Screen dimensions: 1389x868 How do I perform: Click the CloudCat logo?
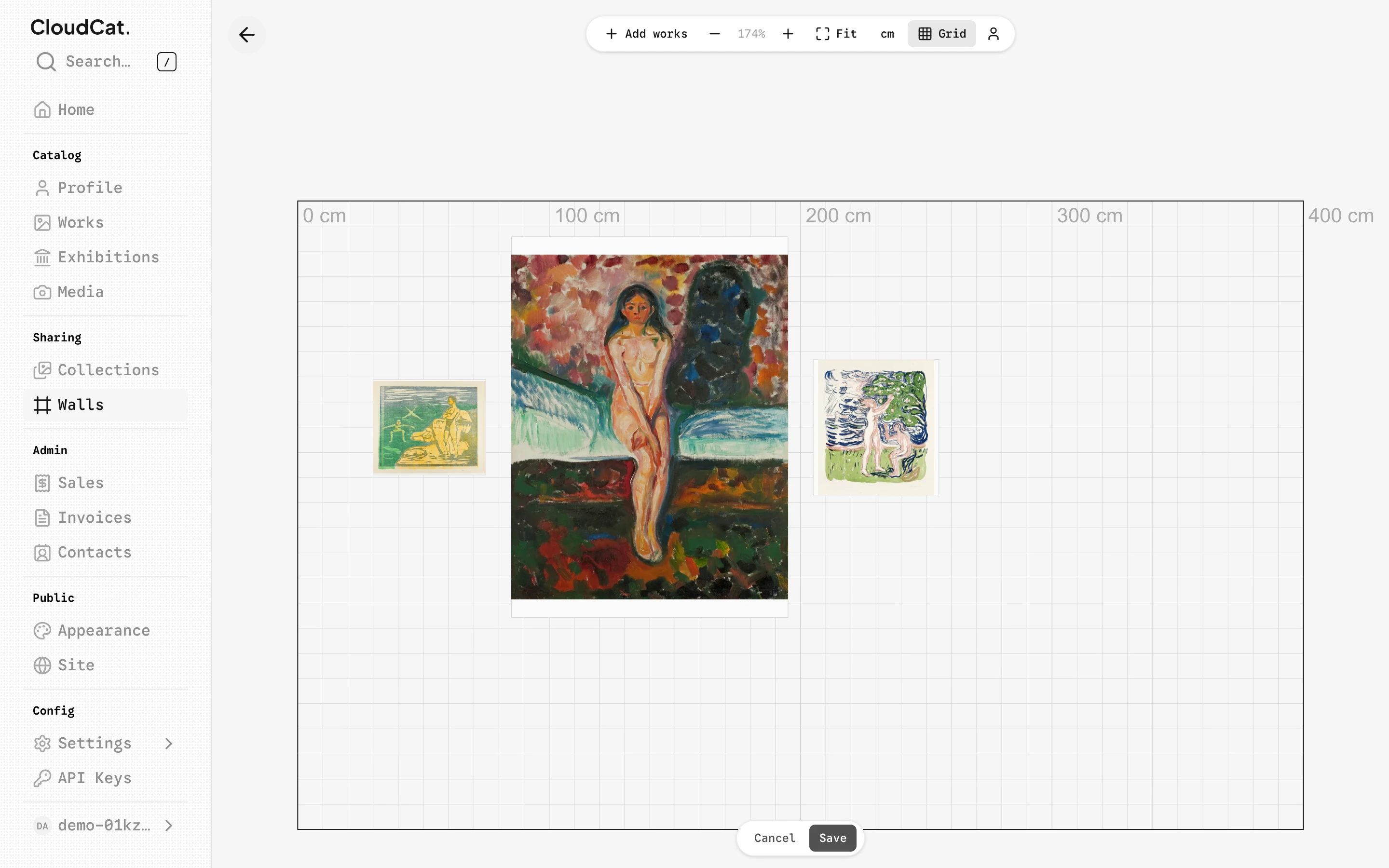[x=81, y=27]
